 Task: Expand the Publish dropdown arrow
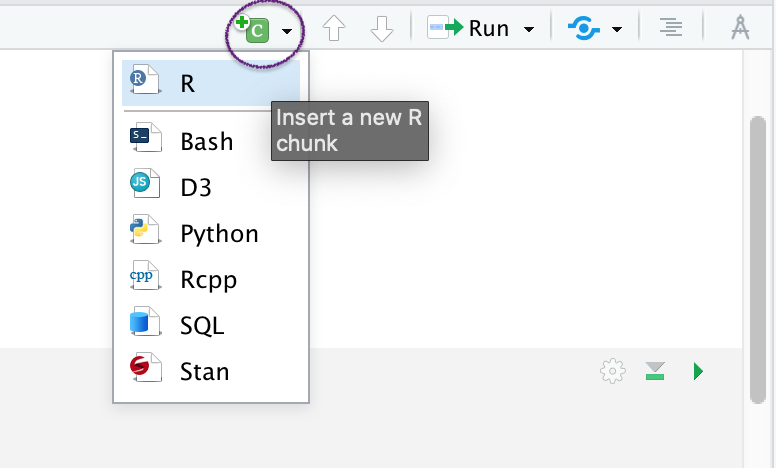tap(618, 29)
